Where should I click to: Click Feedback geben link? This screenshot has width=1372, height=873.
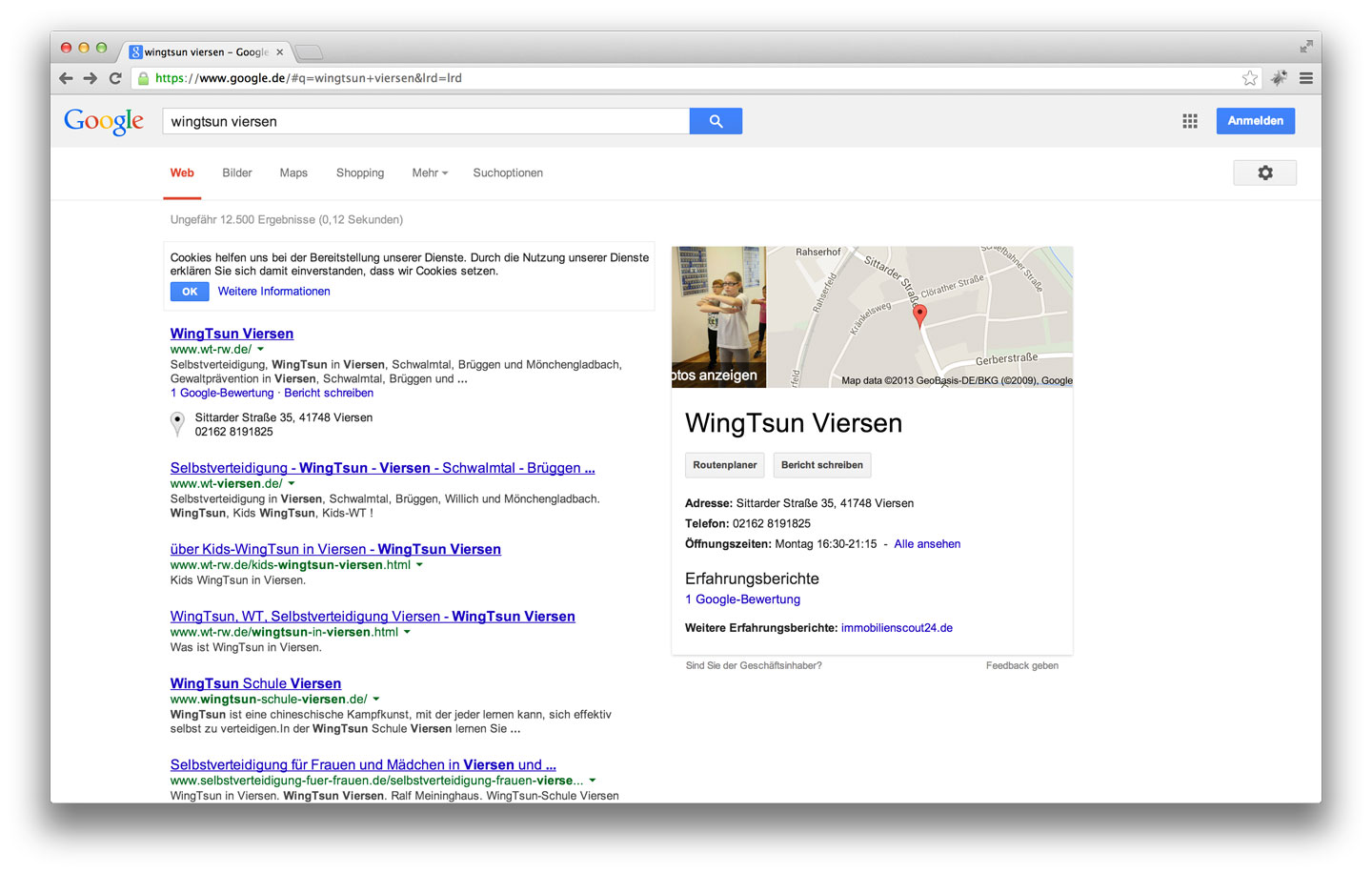1022,665
